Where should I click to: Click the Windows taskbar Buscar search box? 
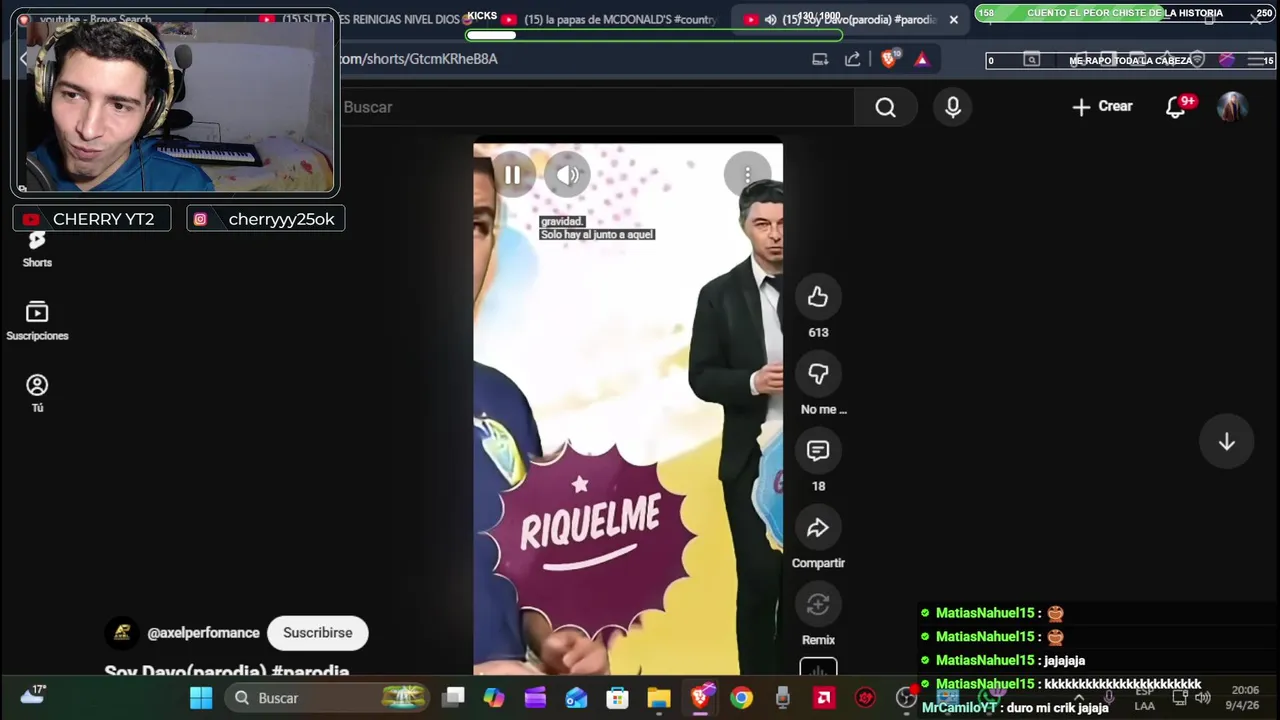pyautogui.click(x=327, y=698)
